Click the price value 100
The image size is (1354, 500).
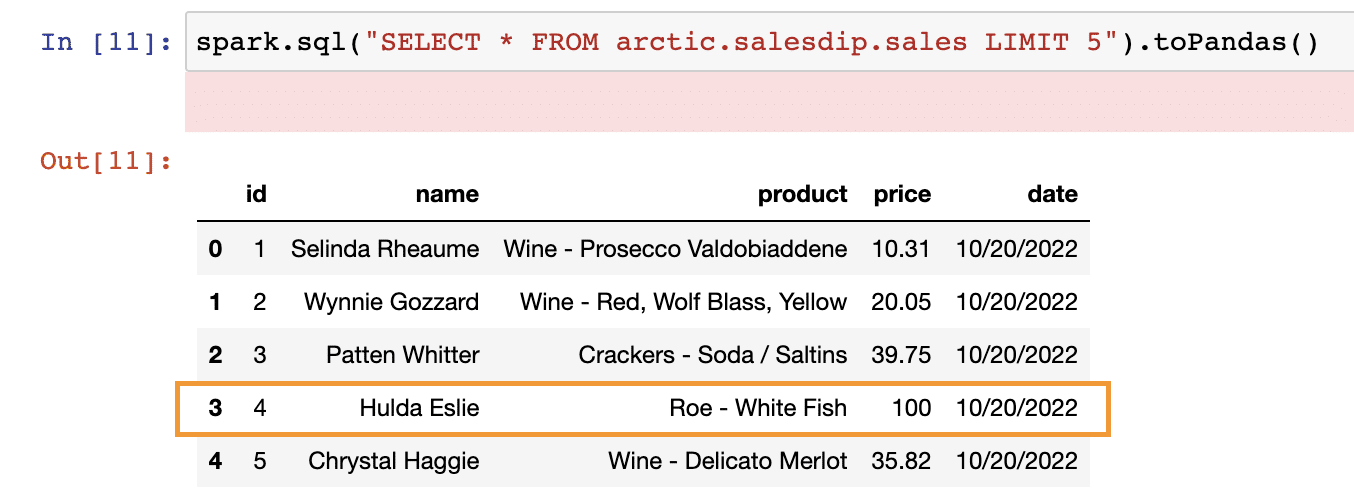[912, 407]
